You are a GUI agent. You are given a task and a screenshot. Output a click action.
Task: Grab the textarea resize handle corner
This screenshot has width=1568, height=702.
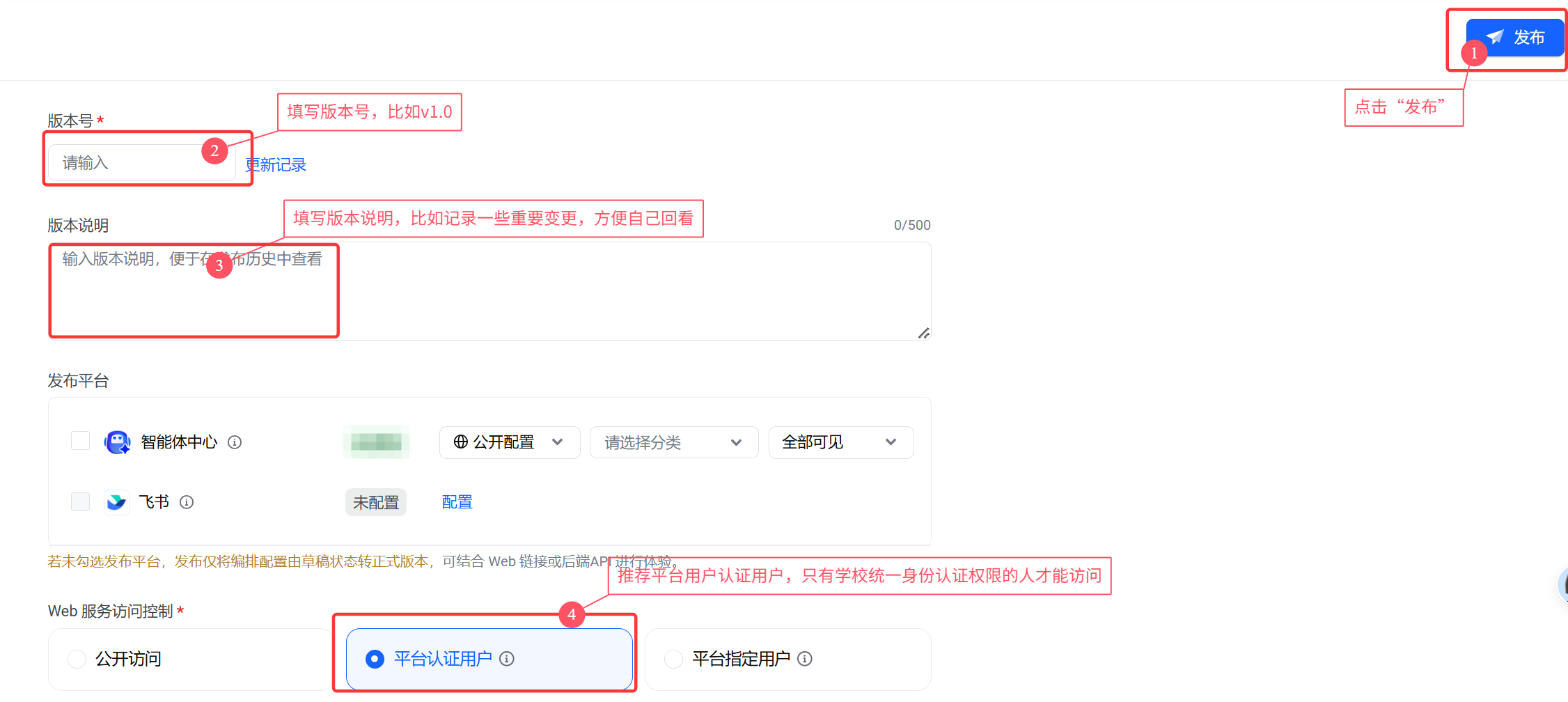(923, 333)
